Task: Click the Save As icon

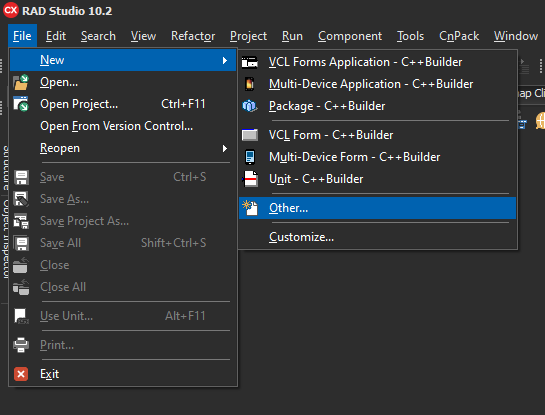Action: [21, 199]
